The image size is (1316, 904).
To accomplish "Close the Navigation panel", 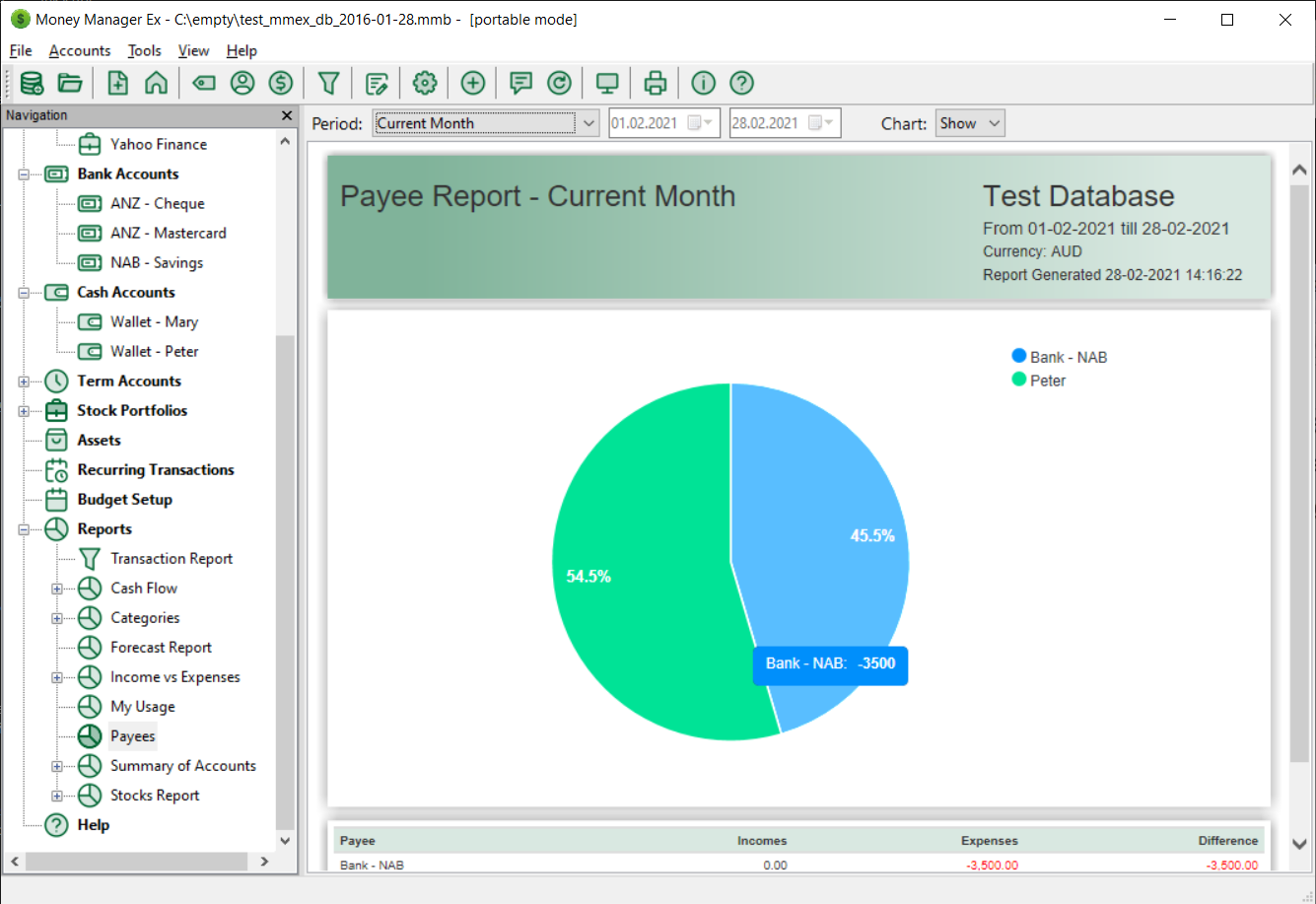I will [x=286, y=115].
